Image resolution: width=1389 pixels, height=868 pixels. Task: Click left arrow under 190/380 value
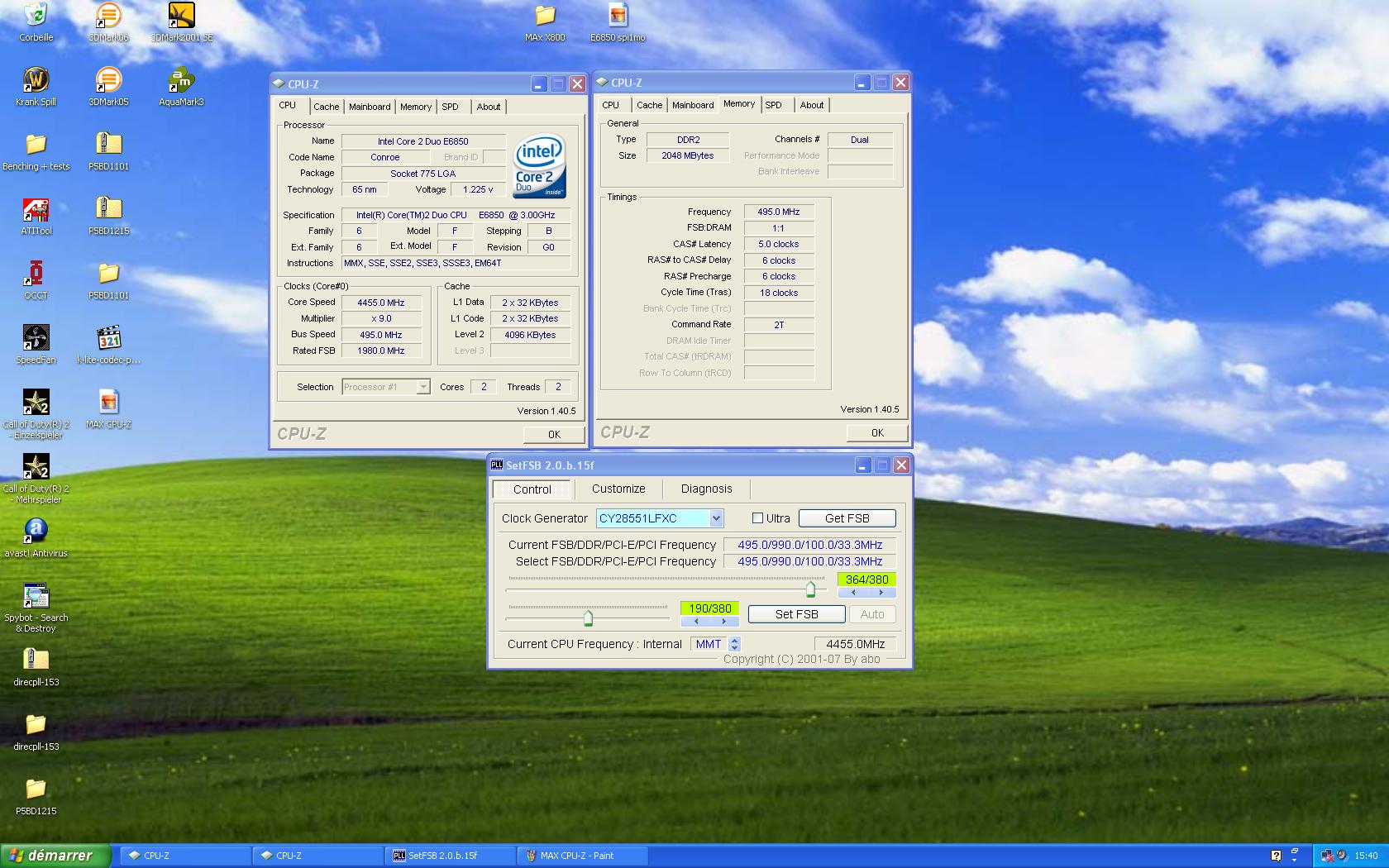point(696,621)
